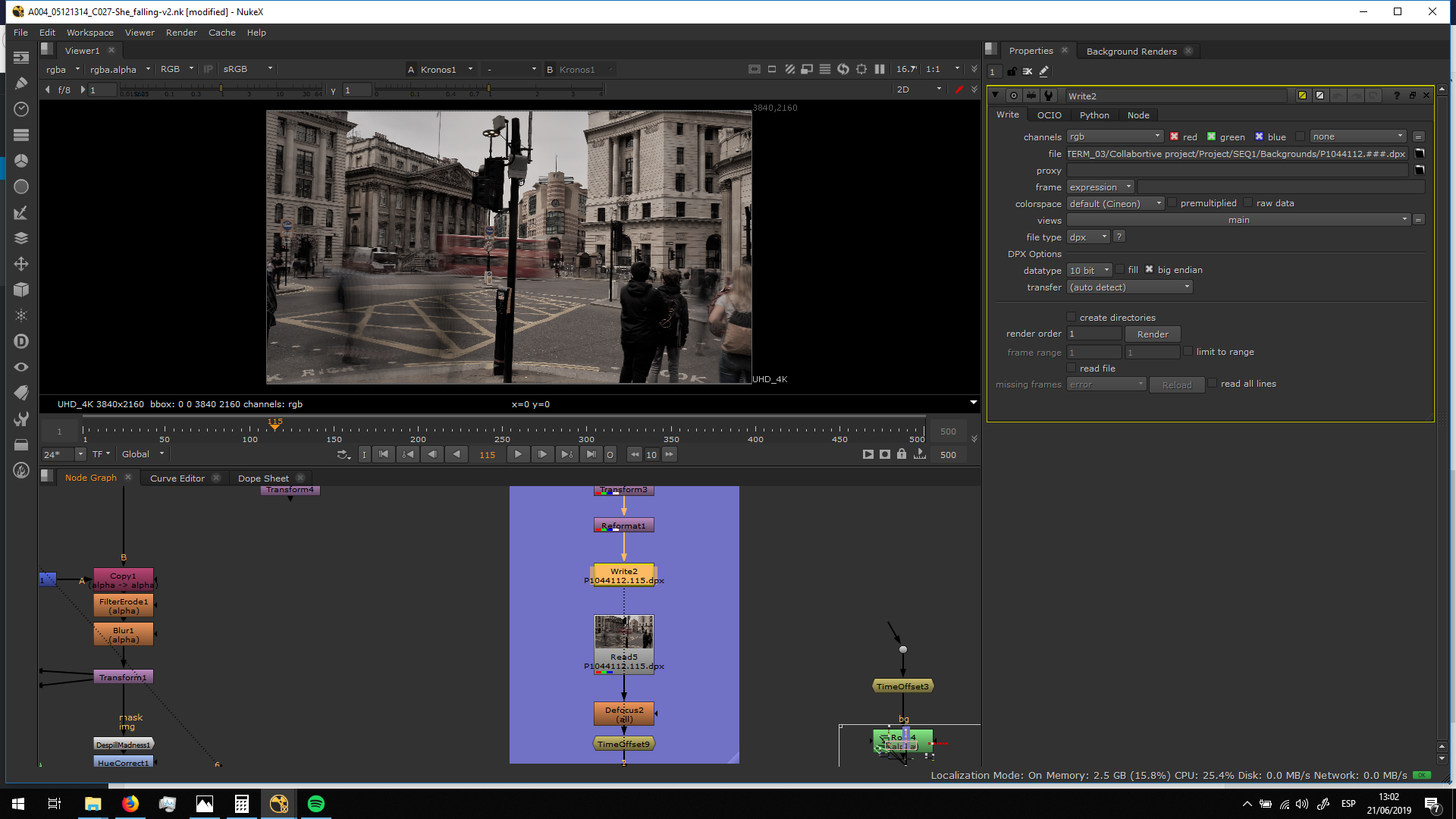The width and height of the screenshot is (1456, 819).
Task: Uncheck the big endian option
Action: 1149,270
